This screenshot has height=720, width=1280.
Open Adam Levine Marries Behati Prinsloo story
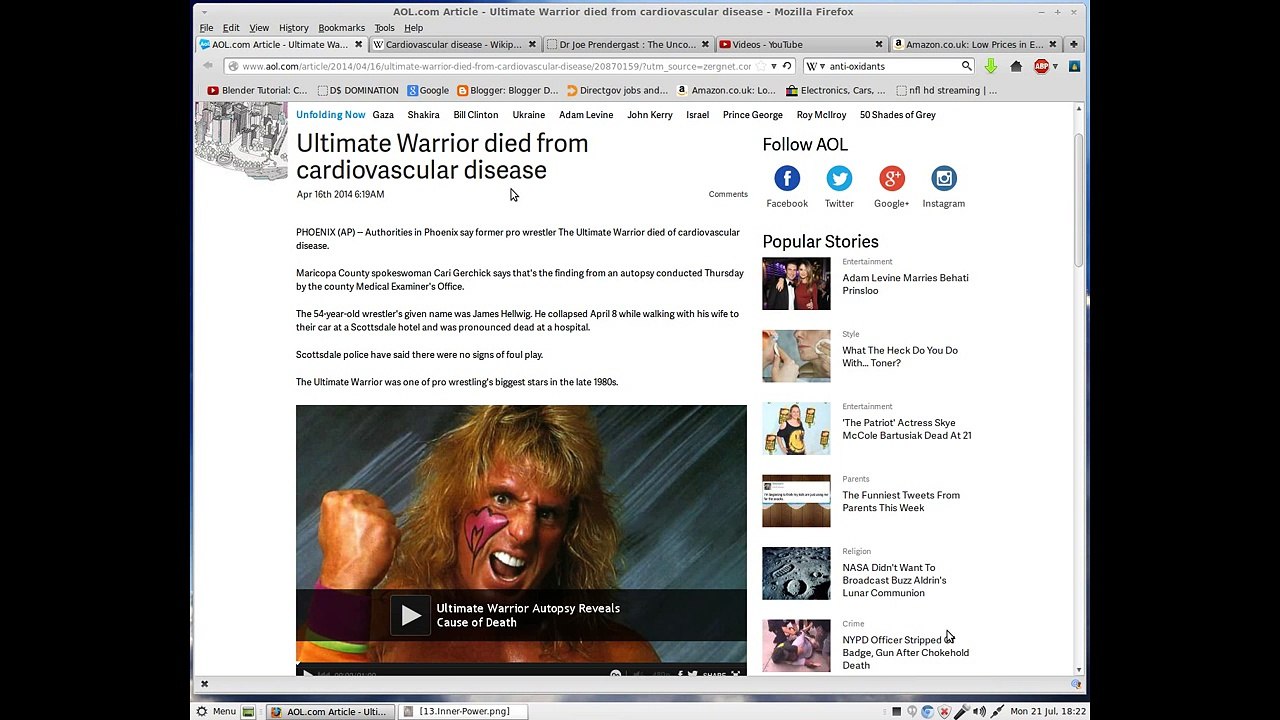pyautogui.click(x=905, y=284)
